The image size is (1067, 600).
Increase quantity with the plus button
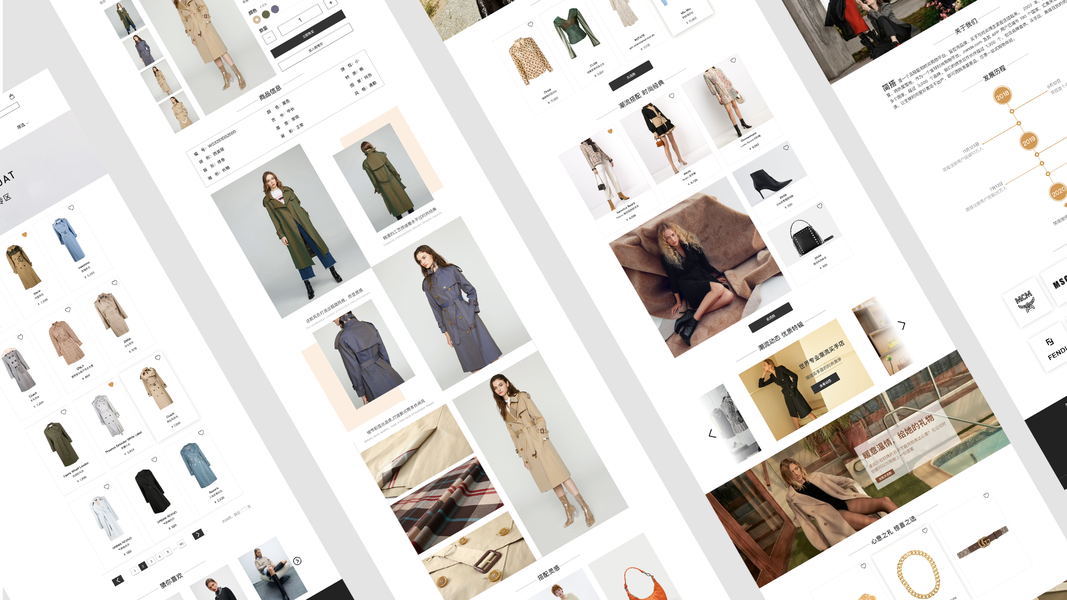331,3
